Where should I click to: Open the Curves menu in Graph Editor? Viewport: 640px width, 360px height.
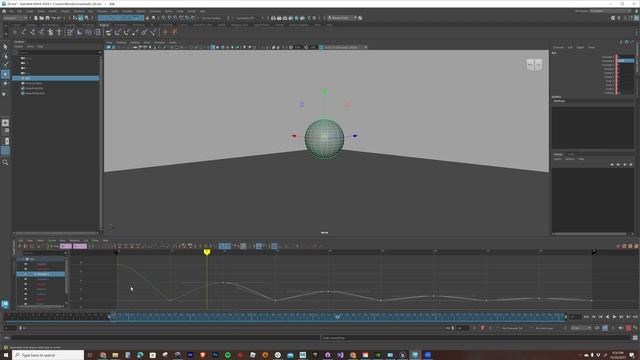[x=52, y=241]
